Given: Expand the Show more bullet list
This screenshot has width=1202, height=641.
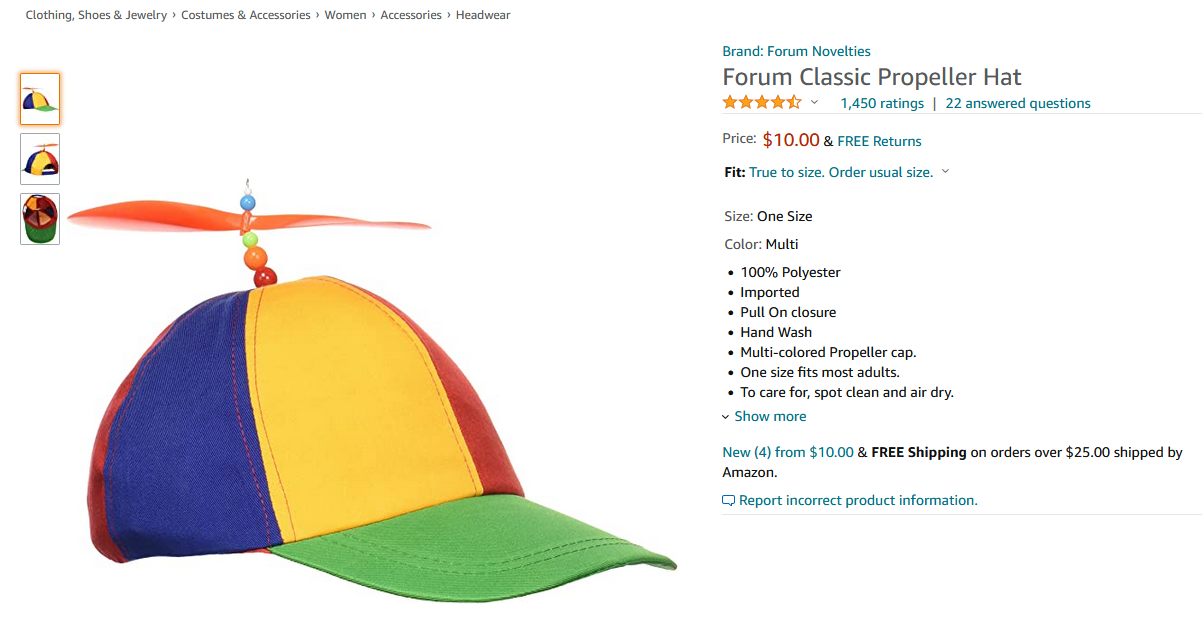Looking at the screenshot, I should 764,416.
